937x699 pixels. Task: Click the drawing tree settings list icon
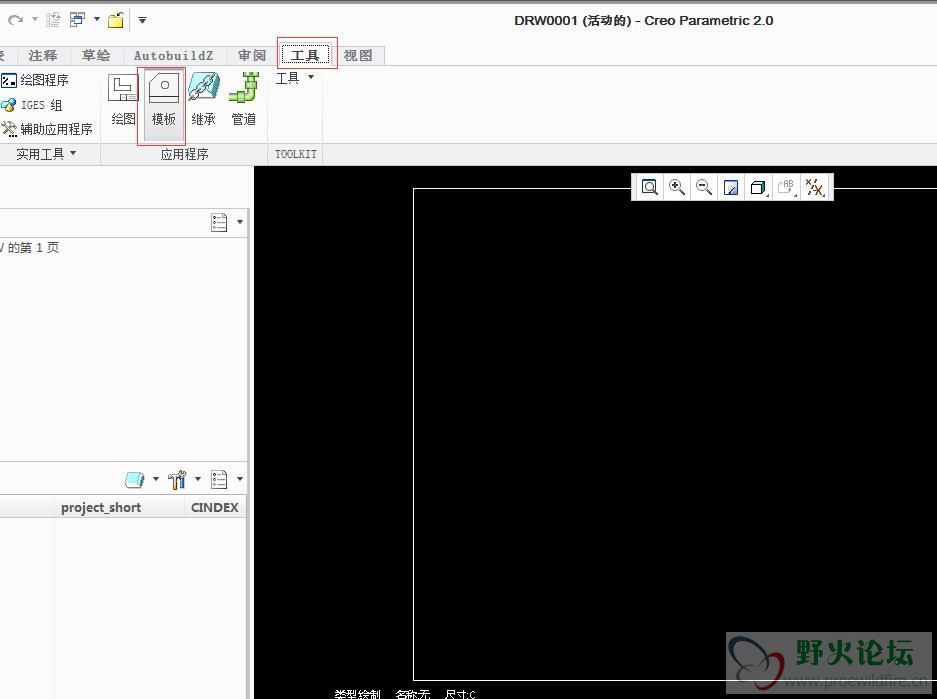tap(219, 222)
